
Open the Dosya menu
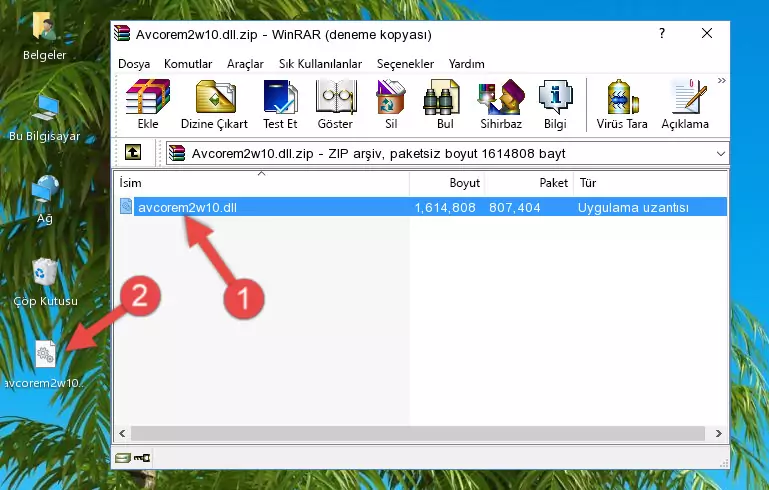point(134,64)
